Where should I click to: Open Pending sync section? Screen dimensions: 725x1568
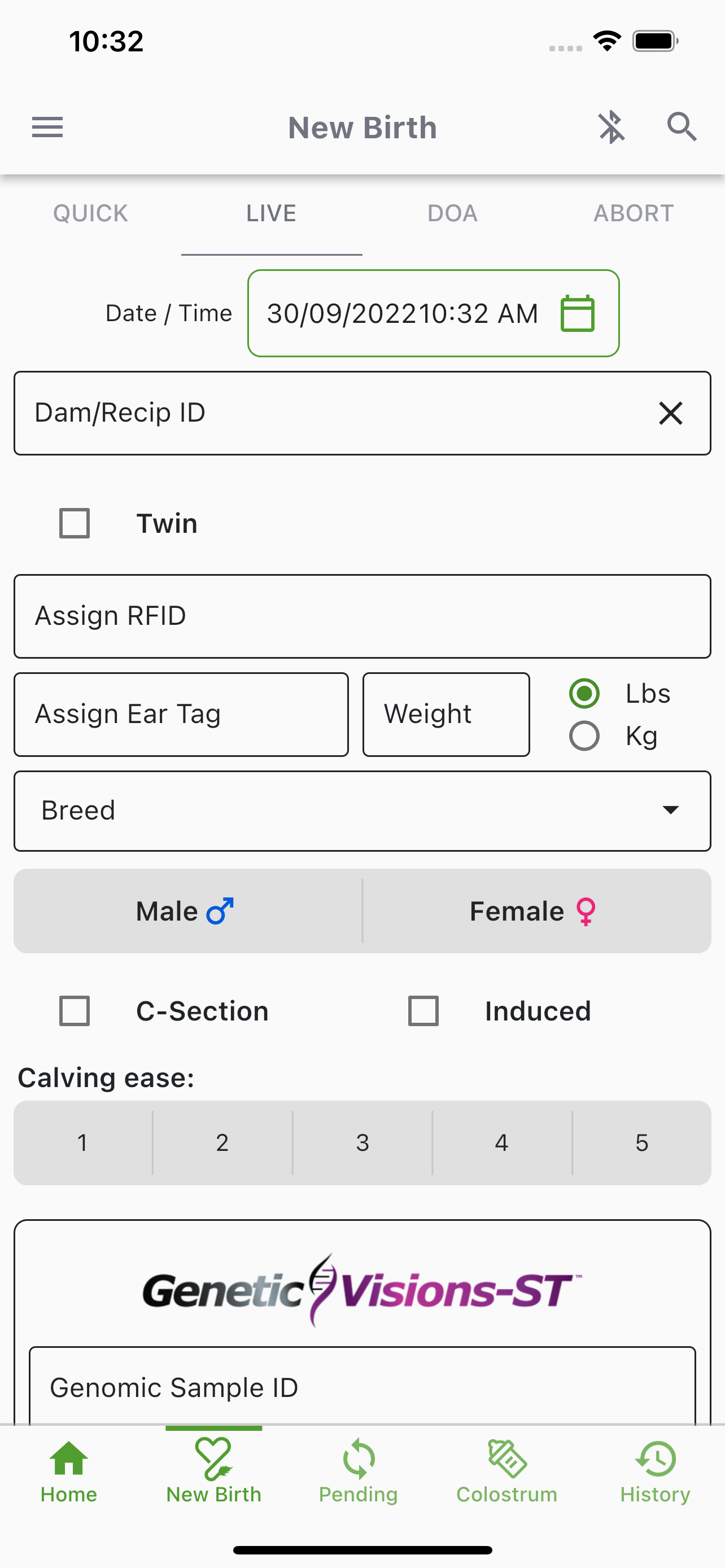(359, 1473)
